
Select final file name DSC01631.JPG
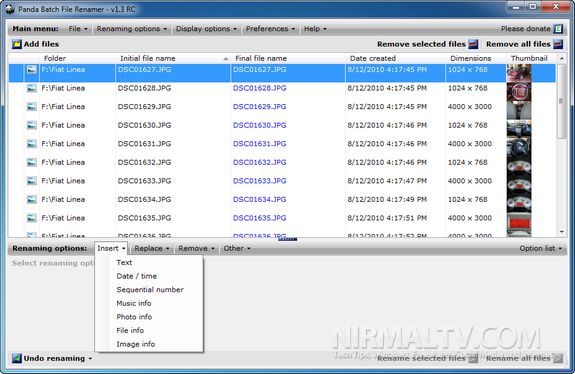[260, 144]
